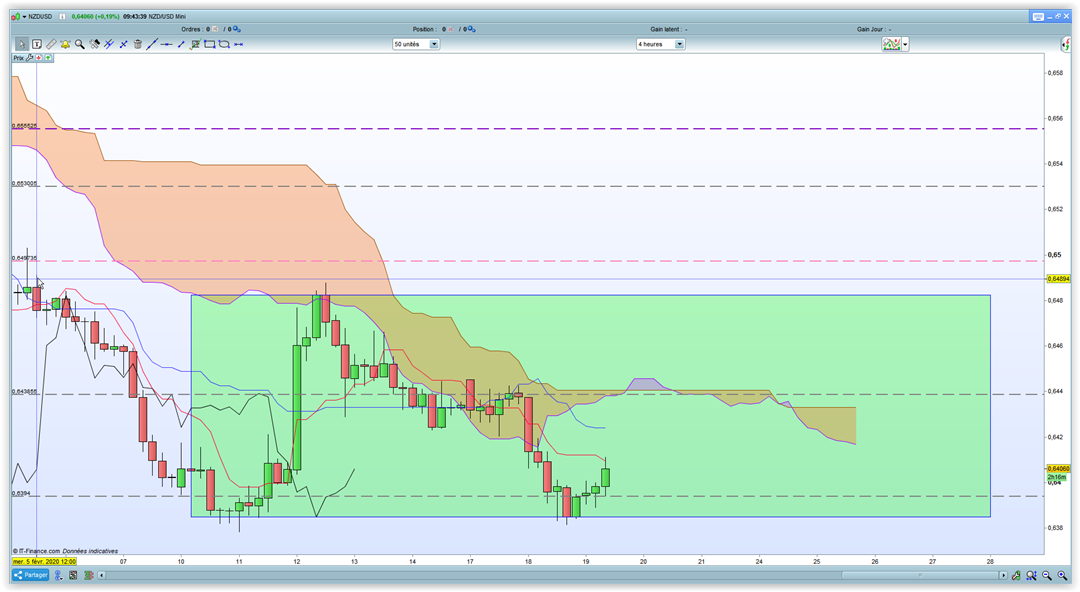Click the zoom out magnifier icon
The width and height of the screenshot is (1080, 592).
click(x=1047, y=575)
